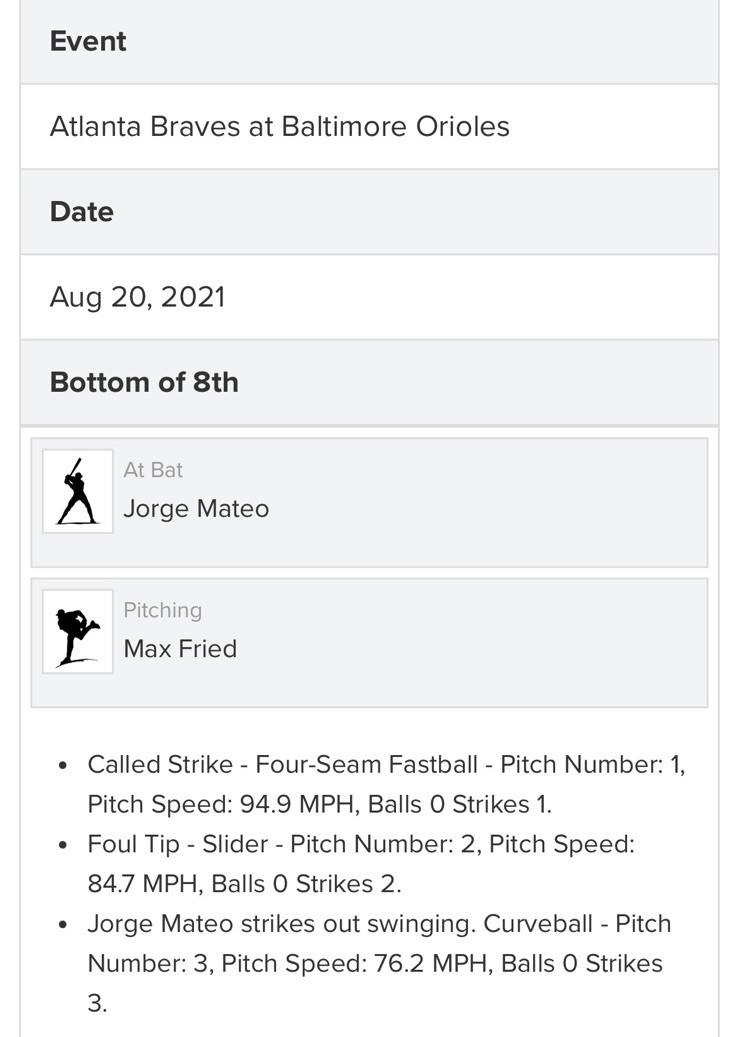Click the Pitching label
The height and width of the screenshot is (1037, 739).
[x=162, y=610]
